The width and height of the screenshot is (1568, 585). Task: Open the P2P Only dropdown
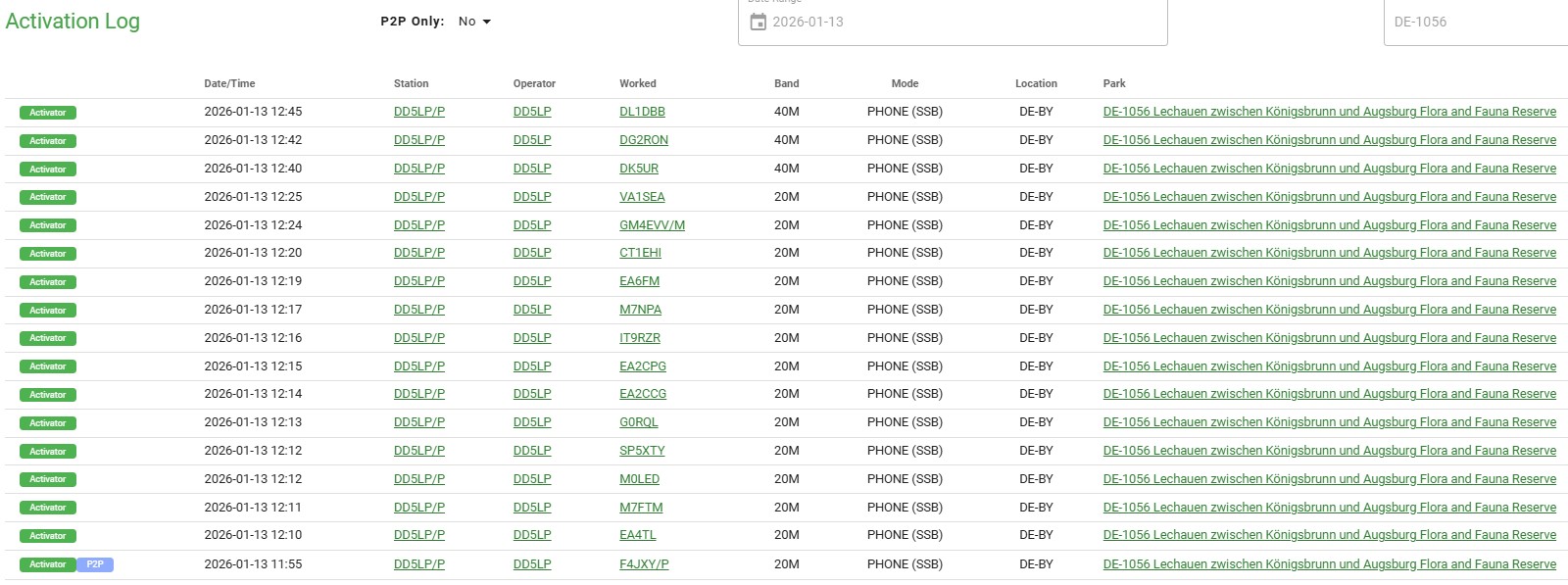point(474,22)
